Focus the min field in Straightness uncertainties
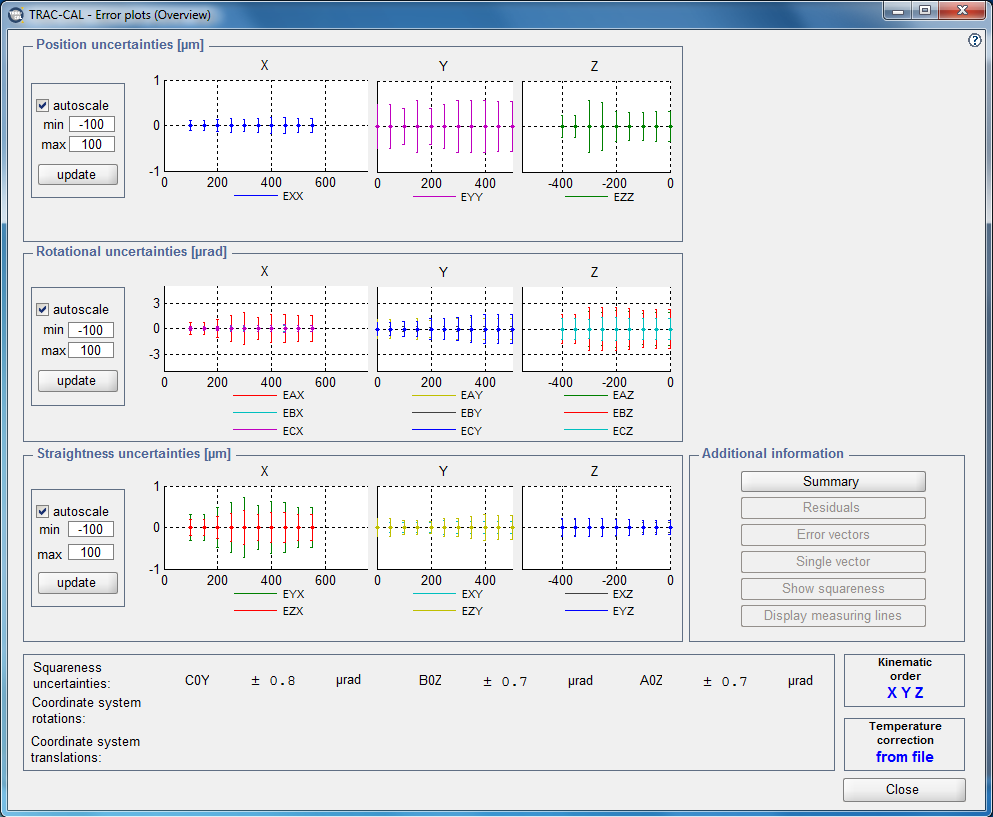The width and height of the screenshot is (993, 817). (x=91, y=529)
